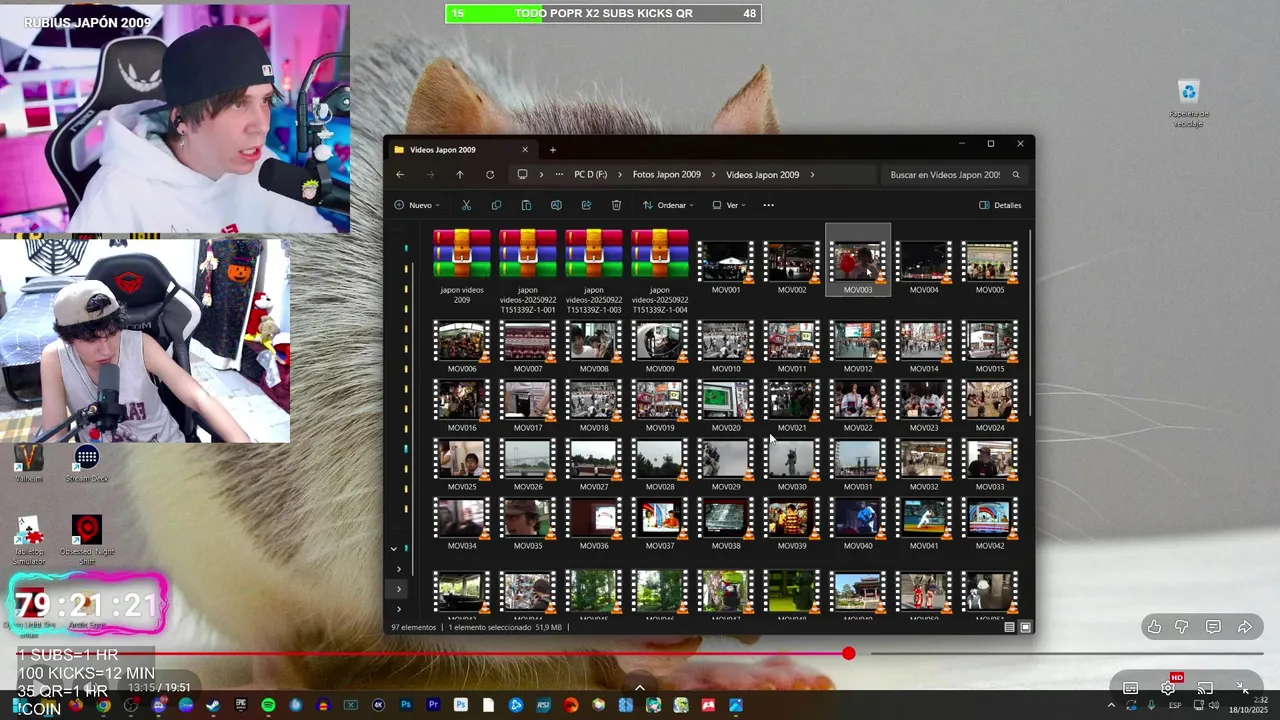Click the video share arrow icon

pyautogui.click(x=1245, y=627)
